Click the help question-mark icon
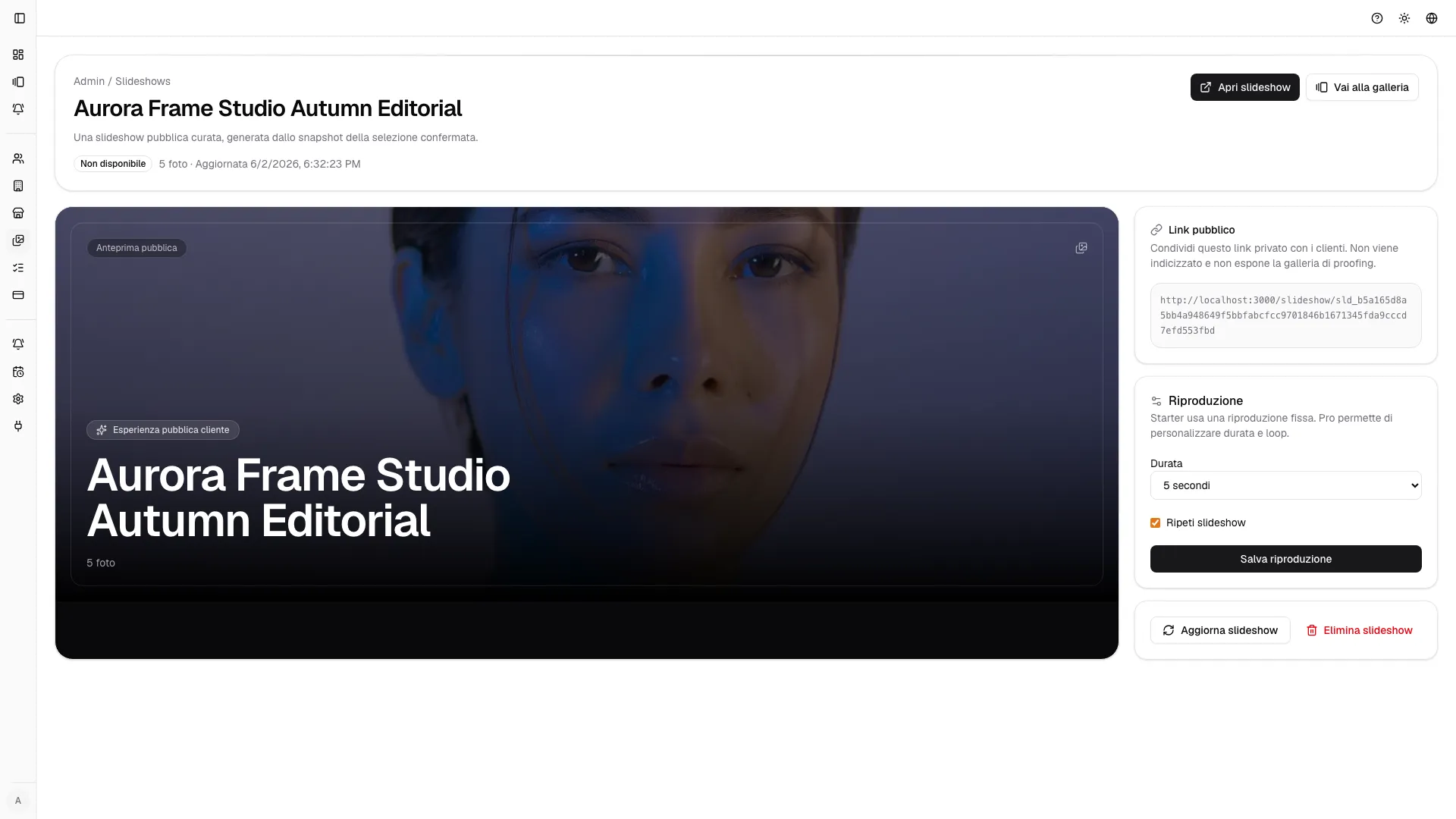Image resolution: width=1456 pixels, height=819 pixels. point(1377,18)
